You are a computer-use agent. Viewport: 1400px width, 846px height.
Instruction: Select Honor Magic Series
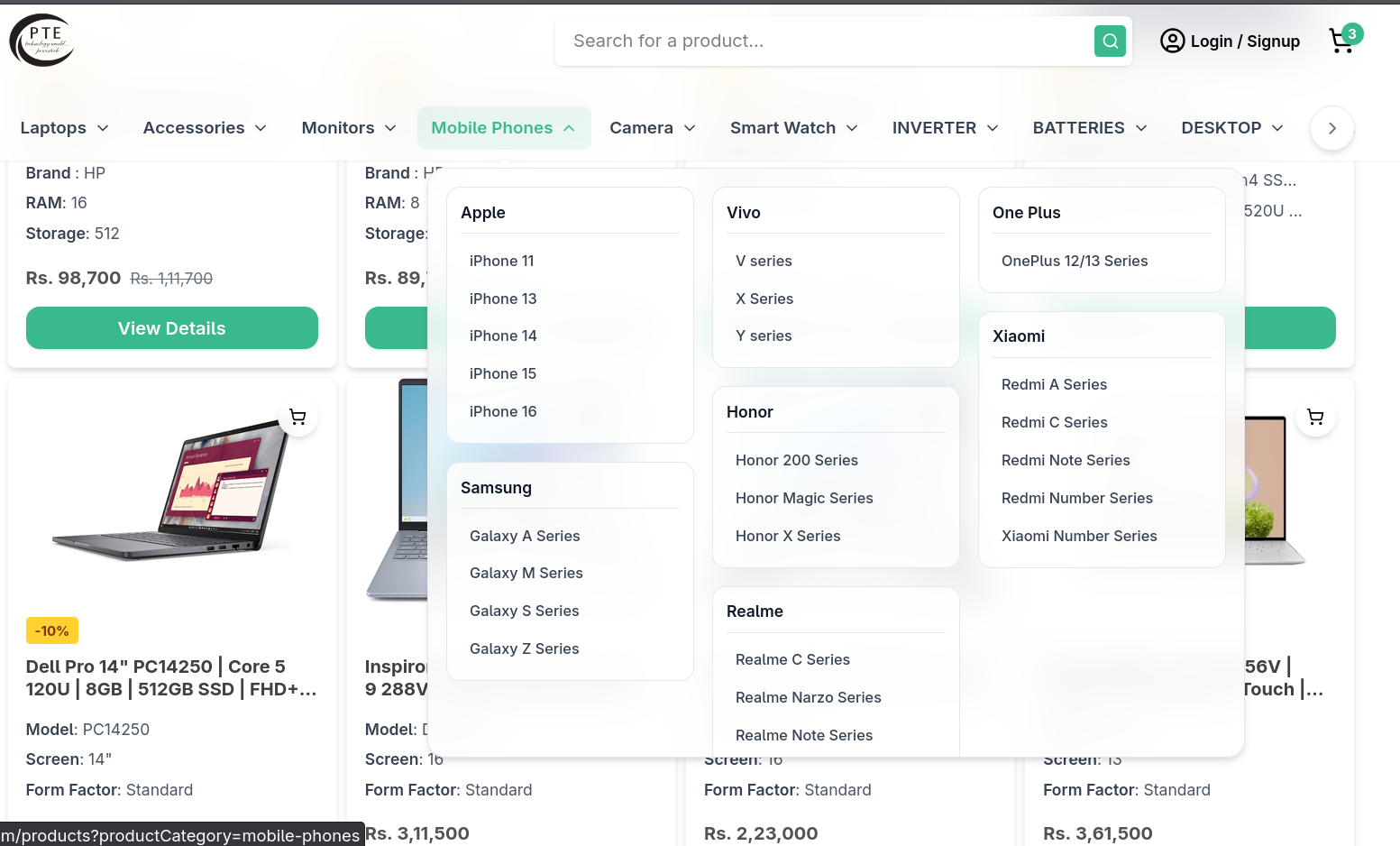tap(804, 498)
